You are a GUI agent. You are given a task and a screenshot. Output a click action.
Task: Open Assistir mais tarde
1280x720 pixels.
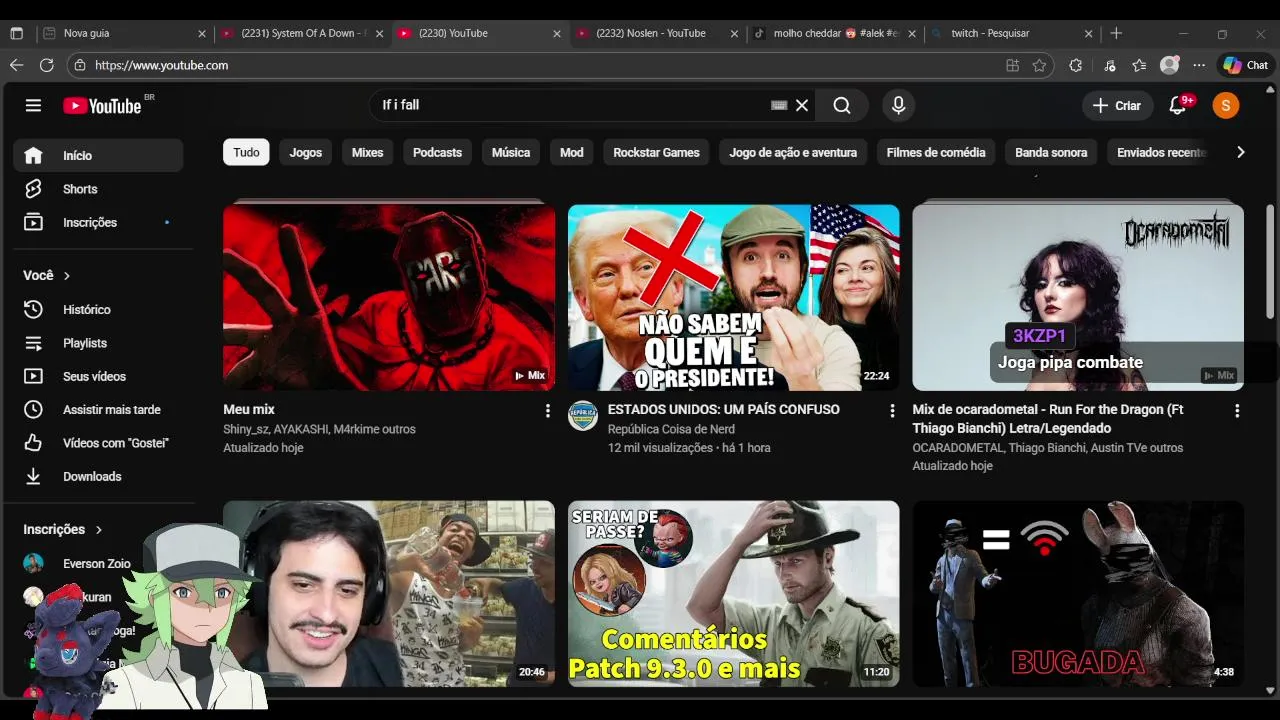[98, 409]
